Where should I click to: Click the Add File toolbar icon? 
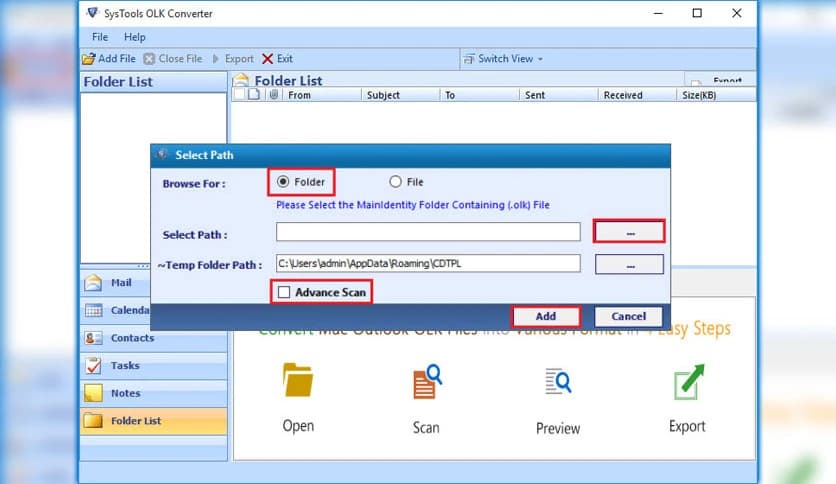89,59
